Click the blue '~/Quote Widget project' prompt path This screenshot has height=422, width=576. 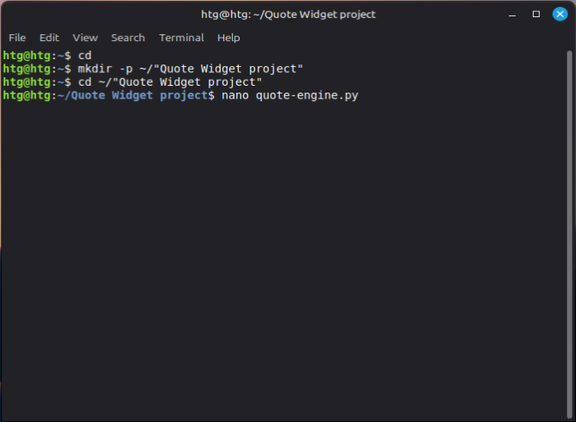coord(133,95)
